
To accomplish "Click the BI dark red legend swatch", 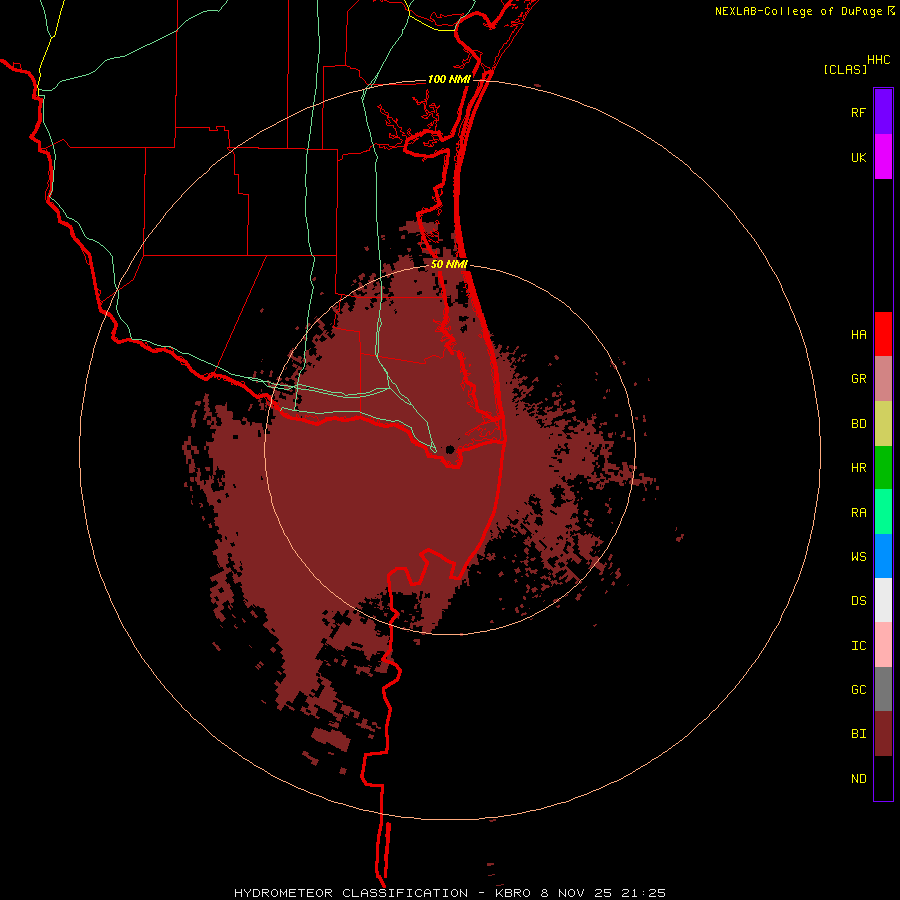I will tap(883, 734).
